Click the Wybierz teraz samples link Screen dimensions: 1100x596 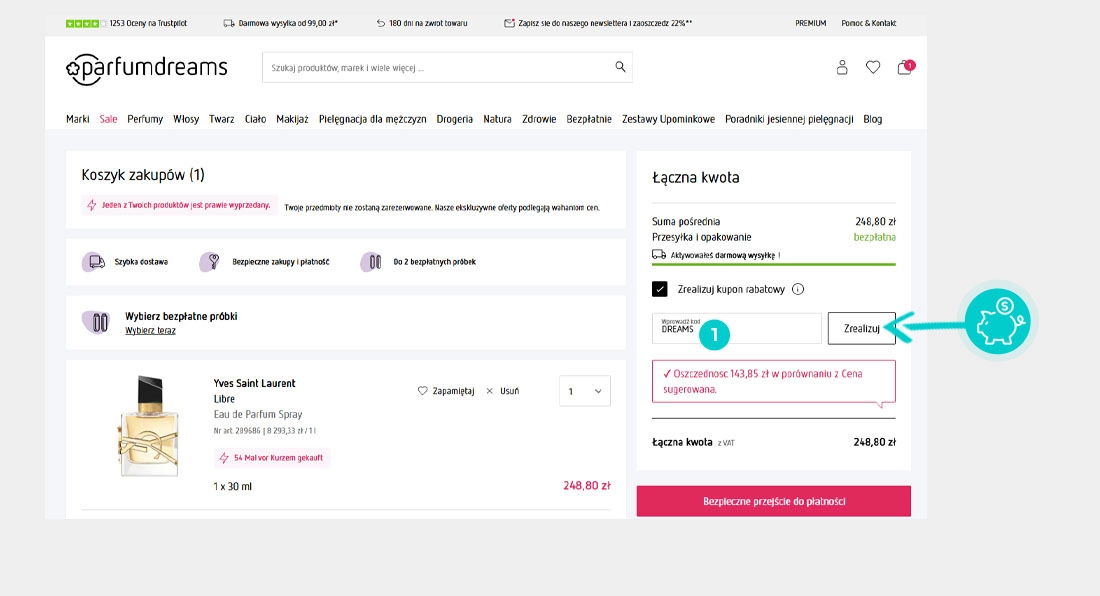coord(150,330)
